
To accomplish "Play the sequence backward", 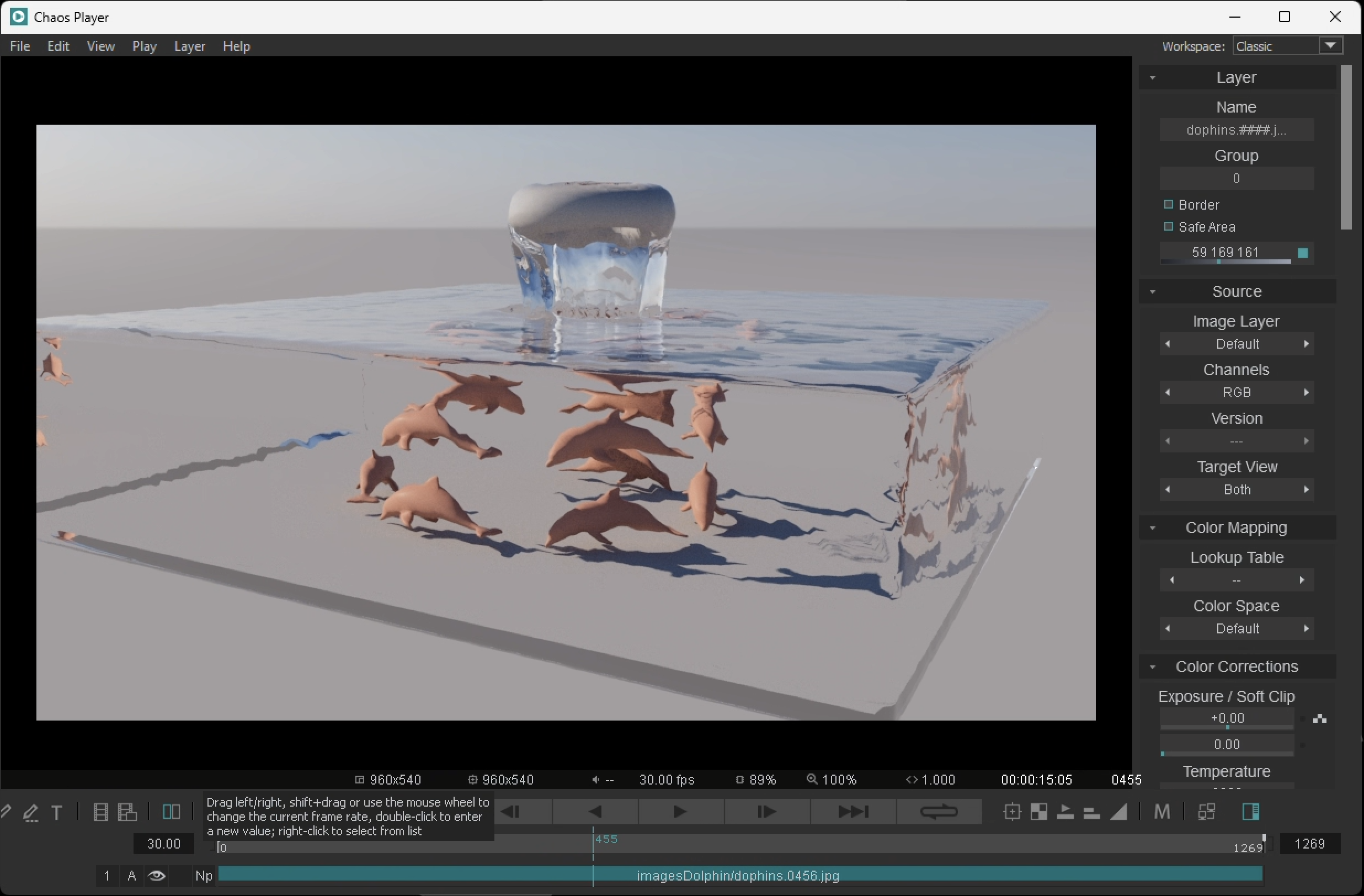I will [x=595, y=812].
